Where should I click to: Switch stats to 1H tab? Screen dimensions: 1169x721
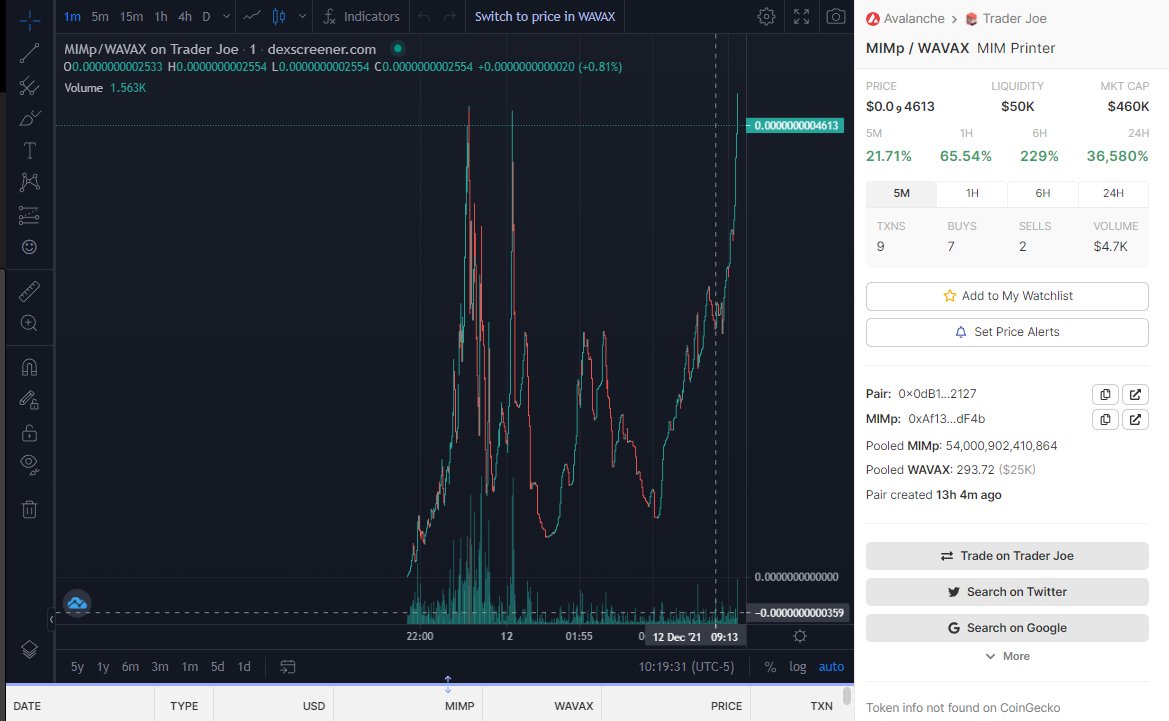[x=972, y=193]
